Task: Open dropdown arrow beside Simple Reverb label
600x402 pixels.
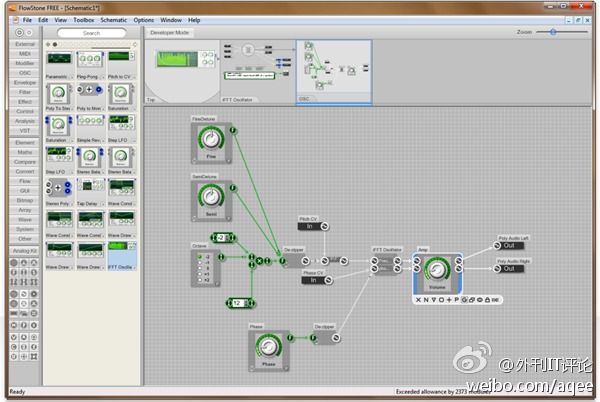Action: (103, 140)
